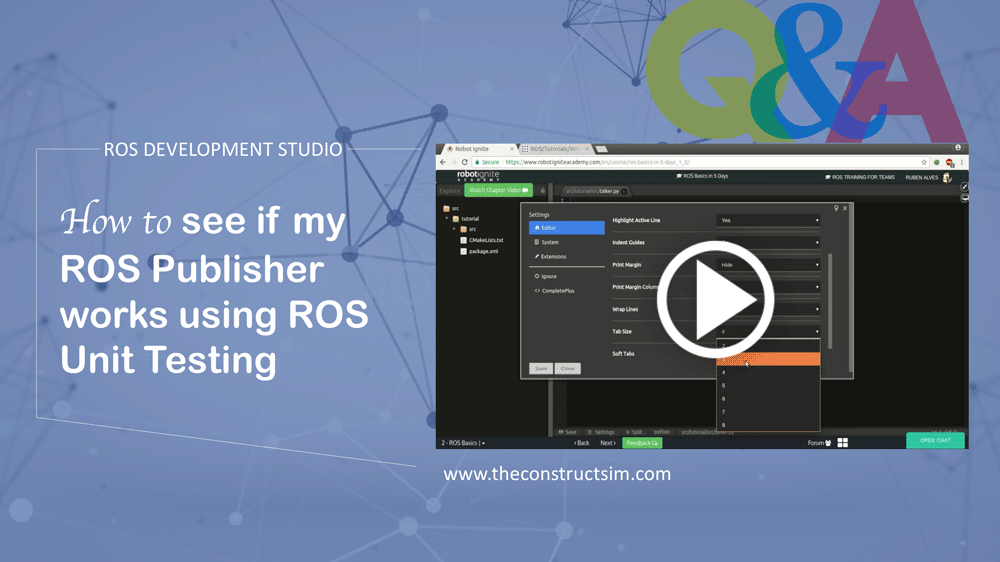The height and width of the screenshot is (562, 1000).
Task: Click the Watch Chapter Video button
Action: tap(498, 190)
